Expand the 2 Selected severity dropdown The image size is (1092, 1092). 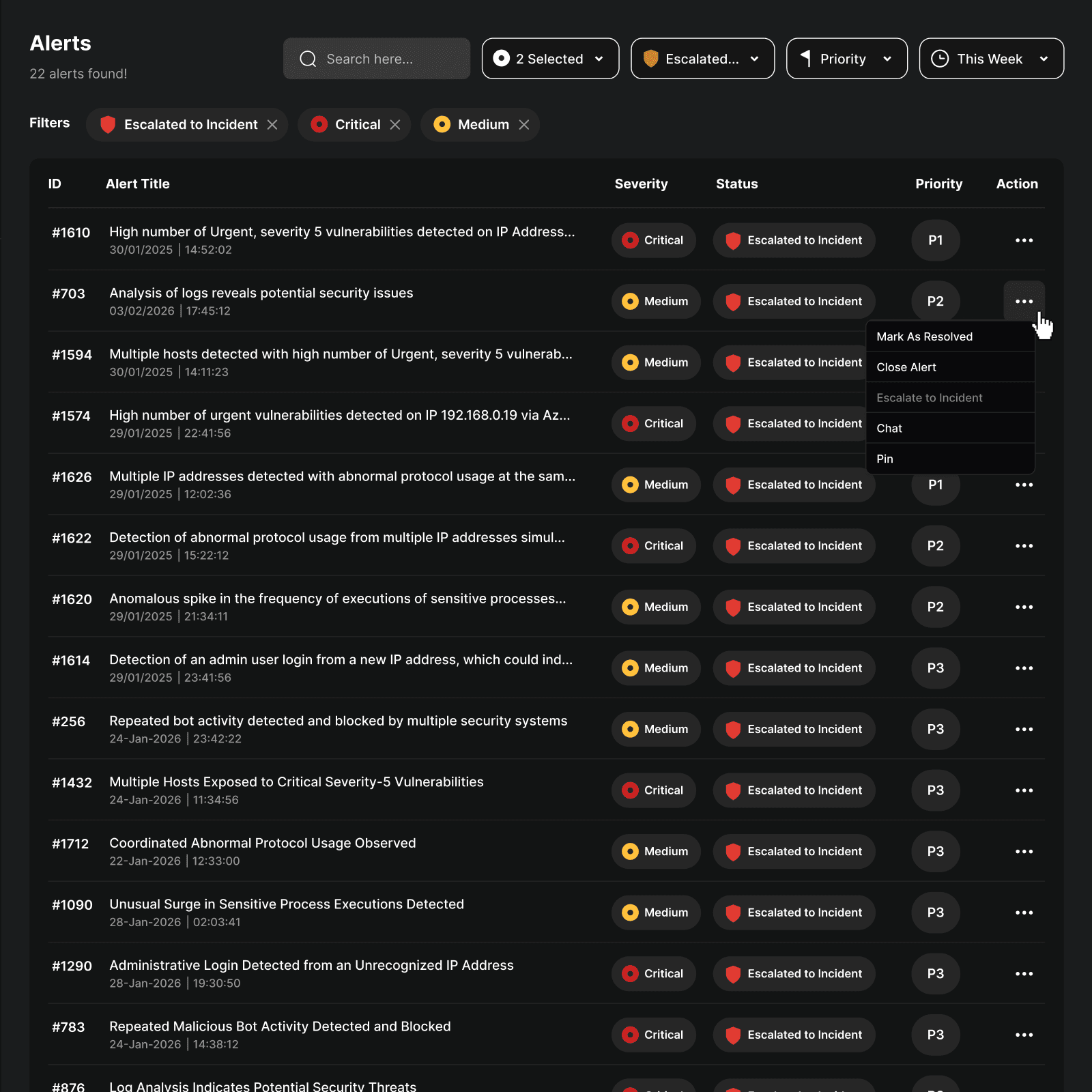(550, 59)
